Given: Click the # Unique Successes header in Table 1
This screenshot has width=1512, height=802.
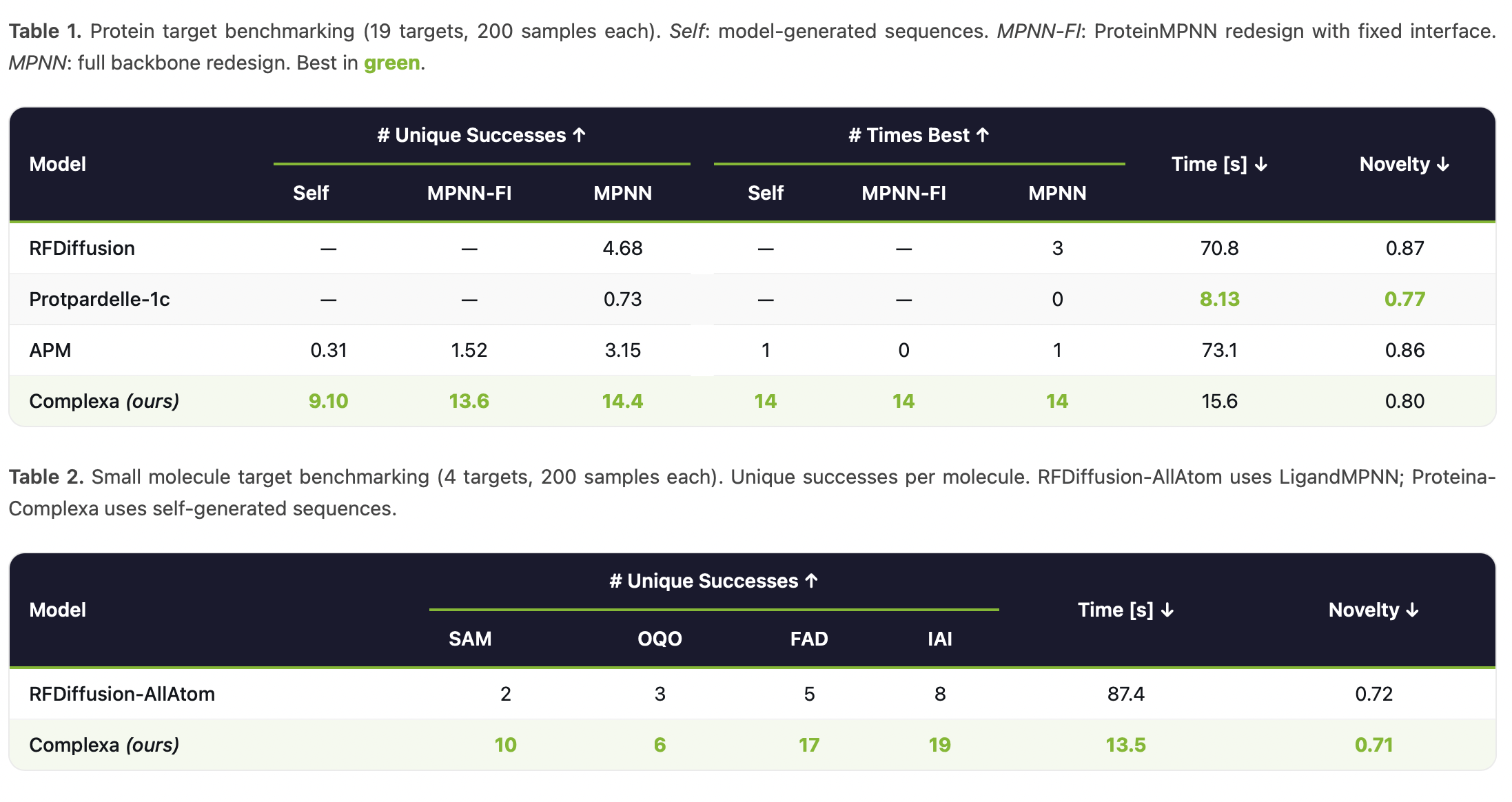Looking at the screenshot, I should (481, 135).
